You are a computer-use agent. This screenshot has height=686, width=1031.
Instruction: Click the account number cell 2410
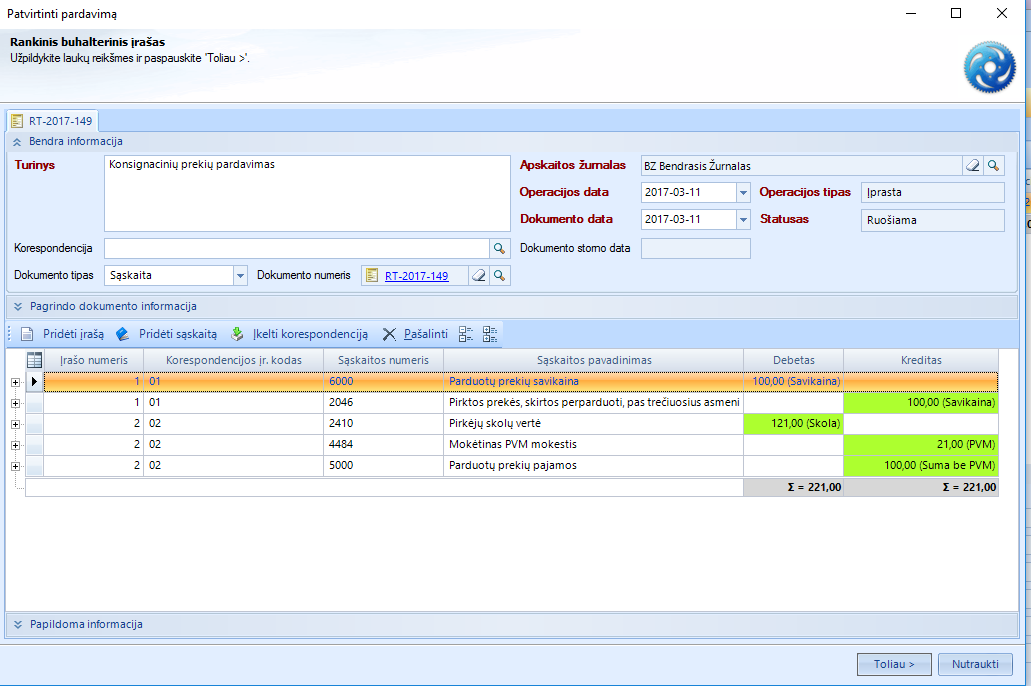(x=383, y=424)
